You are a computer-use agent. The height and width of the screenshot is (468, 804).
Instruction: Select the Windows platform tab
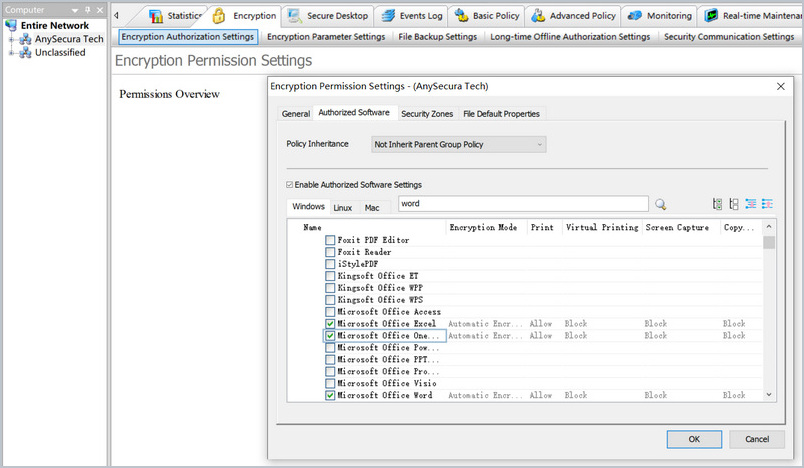tap(308, 206)
